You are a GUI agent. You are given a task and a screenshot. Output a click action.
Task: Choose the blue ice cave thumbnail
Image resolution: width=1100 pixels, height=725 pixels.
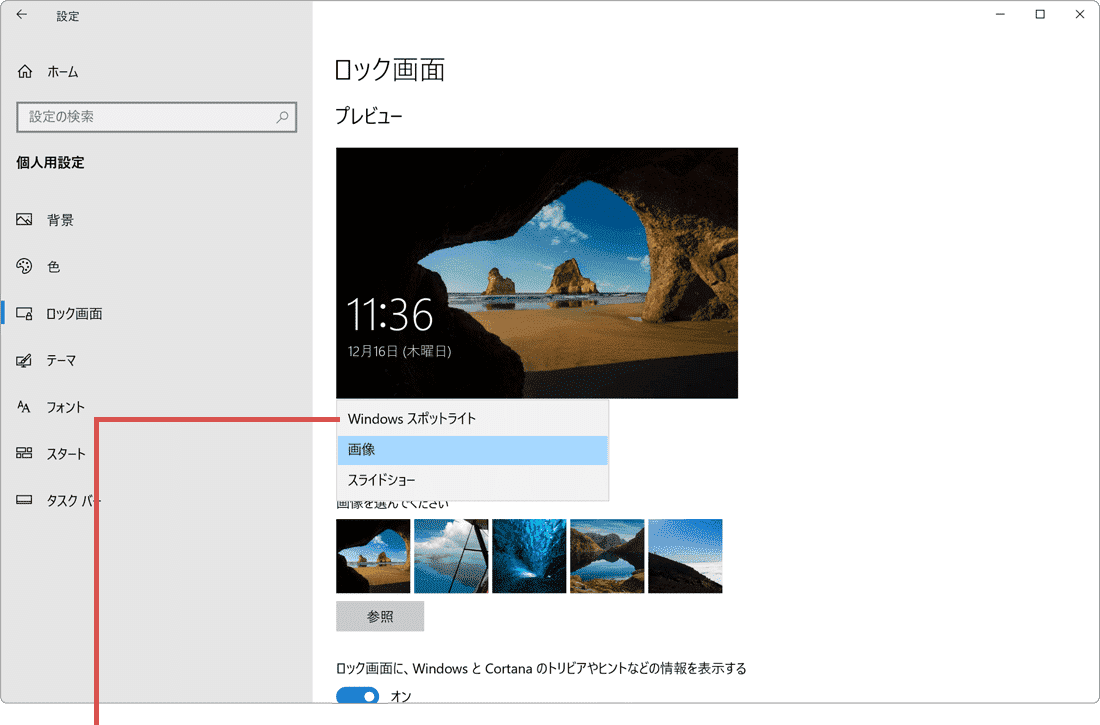click(529, 556)
